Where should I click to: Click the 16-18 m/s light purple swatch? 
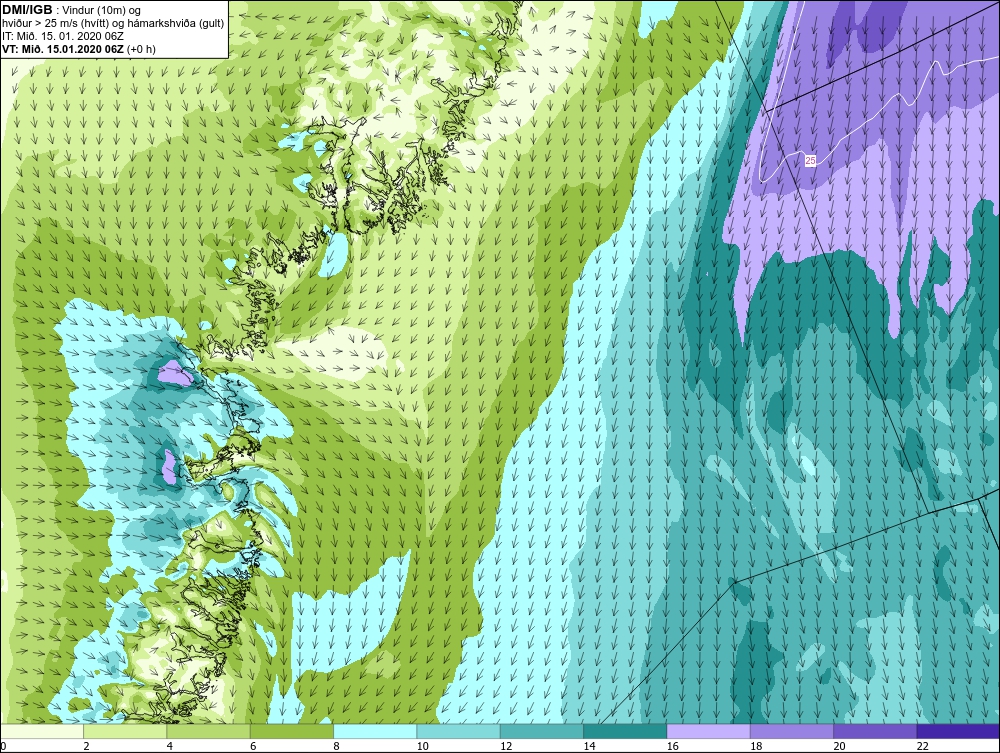709,731
